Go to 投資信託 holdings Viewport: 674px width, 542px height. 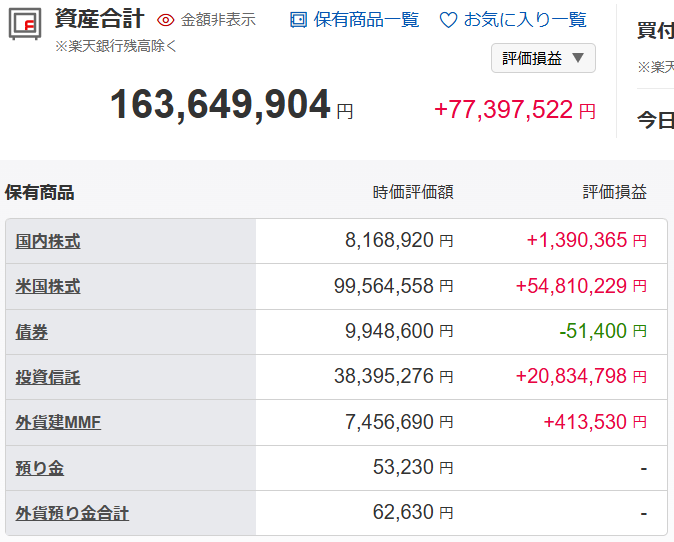click(48, 377)
